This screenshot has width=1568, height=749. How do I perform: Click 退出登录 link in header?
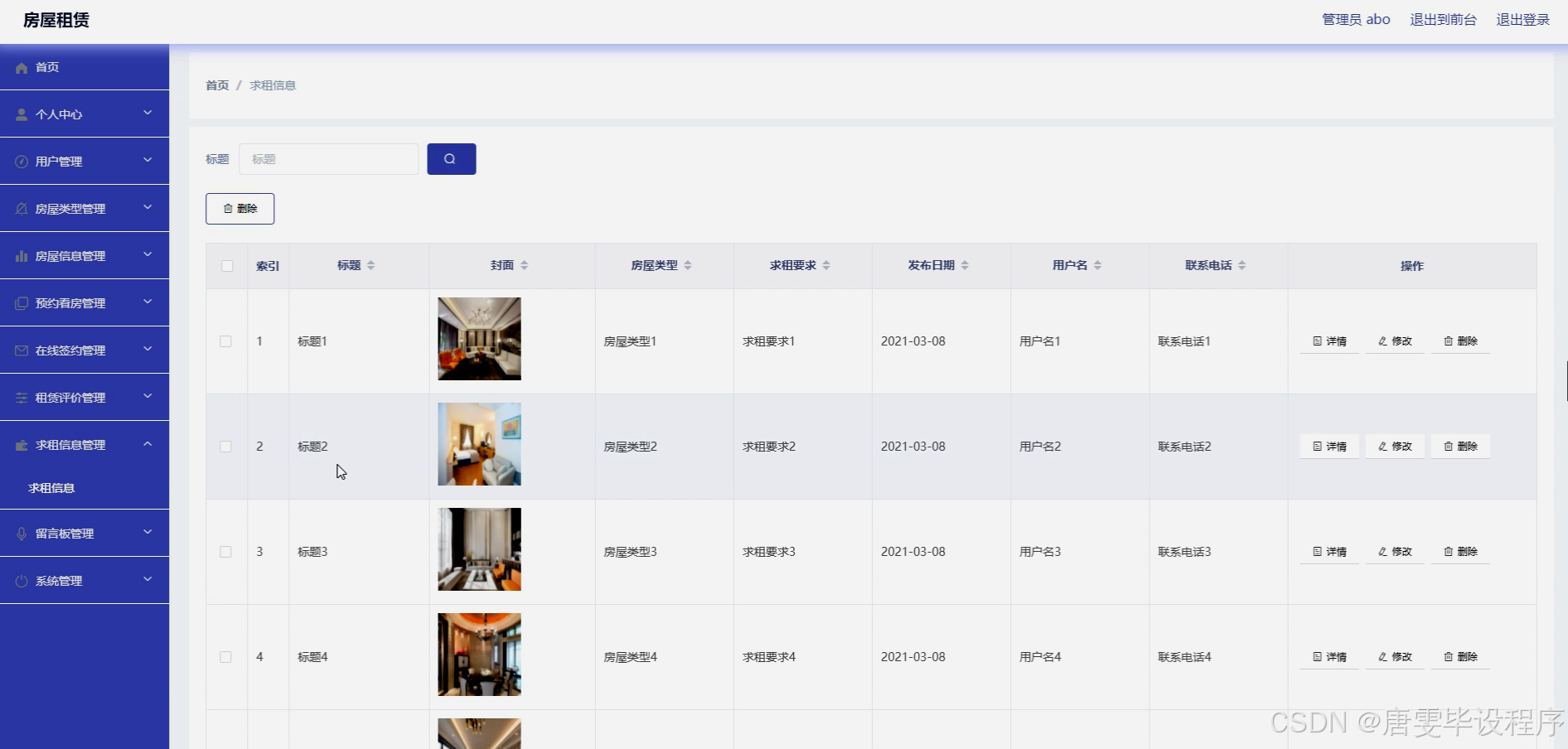pyautogui.click(x=1522, y=20)
